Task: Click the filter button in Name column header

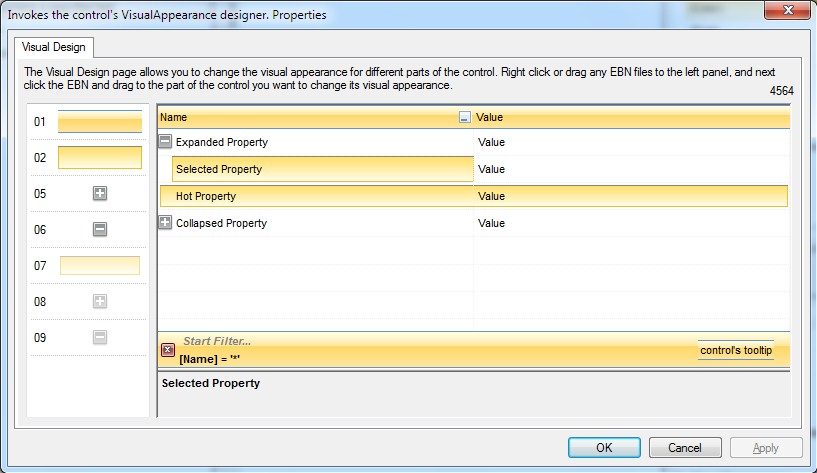Action: click(x=464, y=118)
